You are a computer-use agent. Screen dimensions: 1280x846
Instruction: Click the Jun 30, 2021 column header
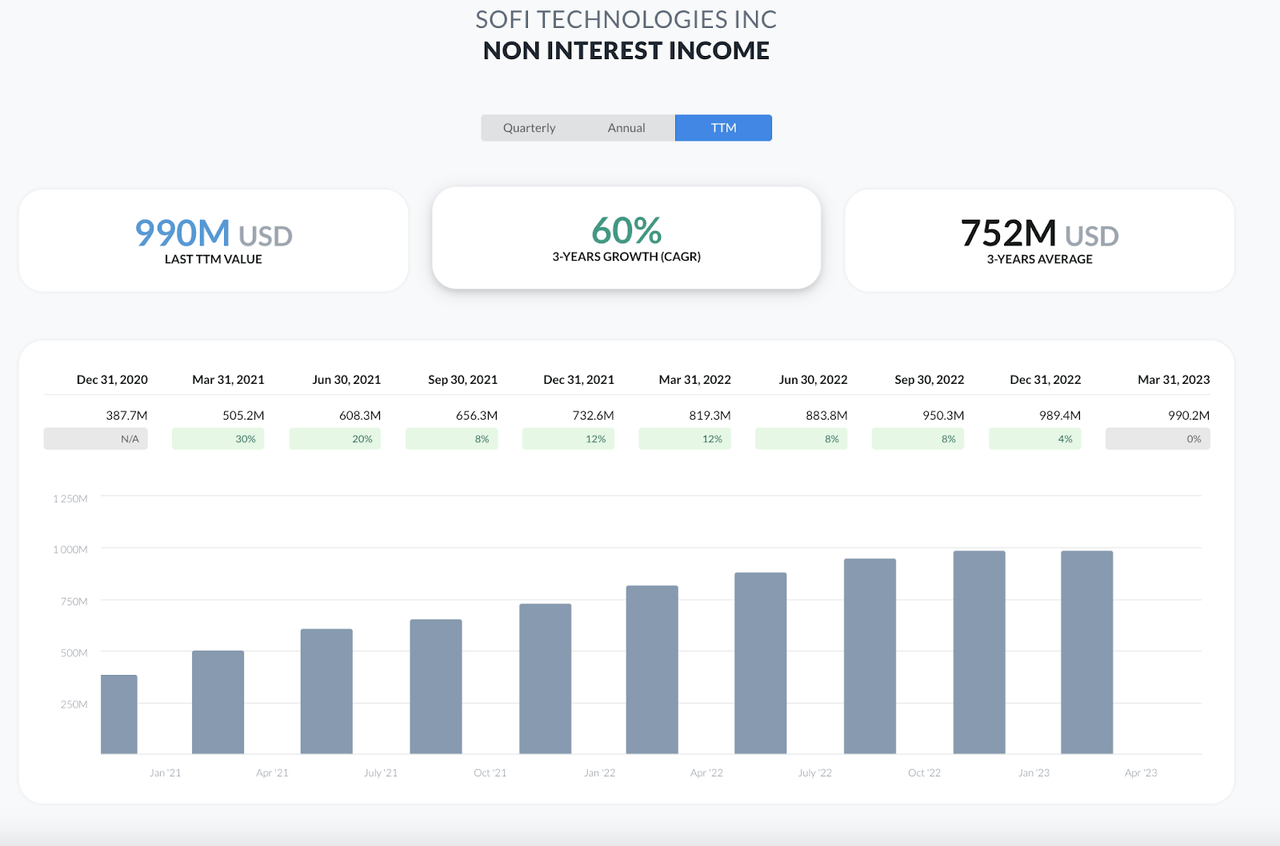pyautogui.click(x=346, y=380)
